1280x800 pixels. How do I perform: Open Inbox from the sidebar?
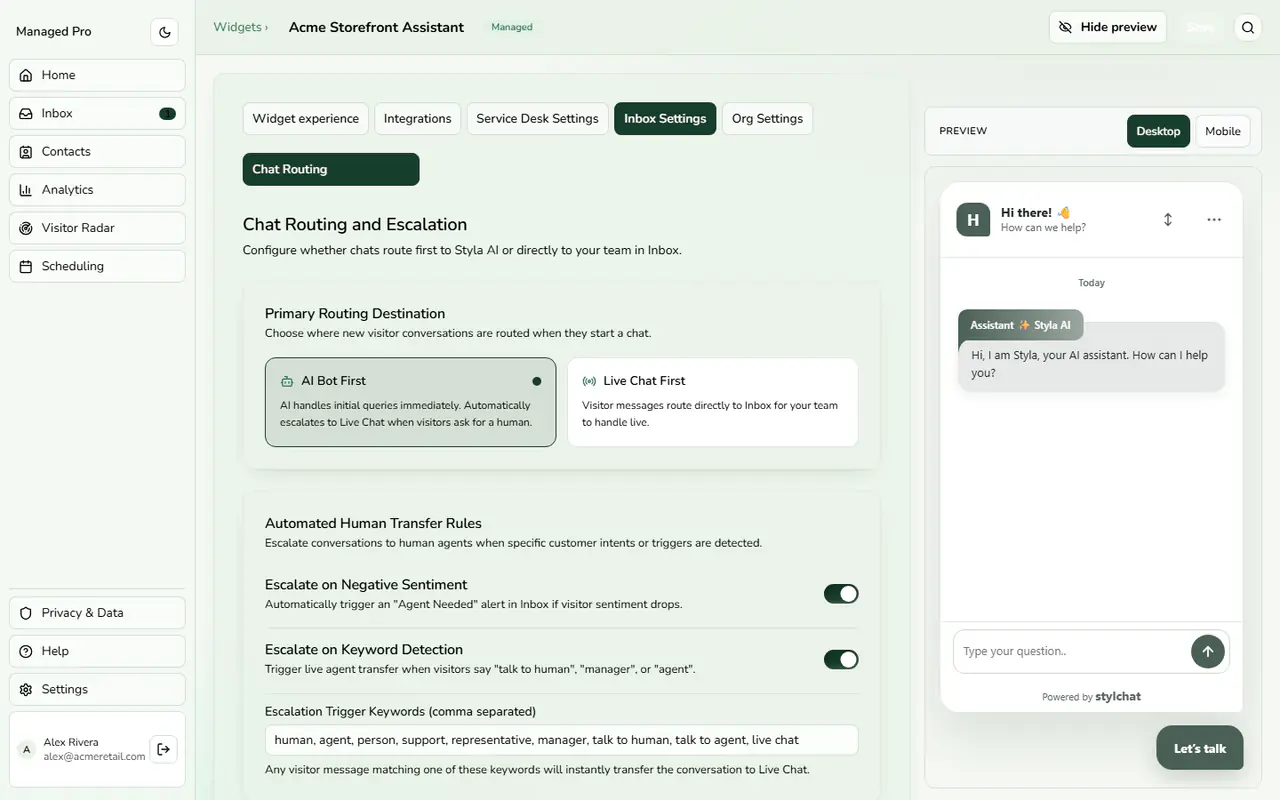pos(97,113)
